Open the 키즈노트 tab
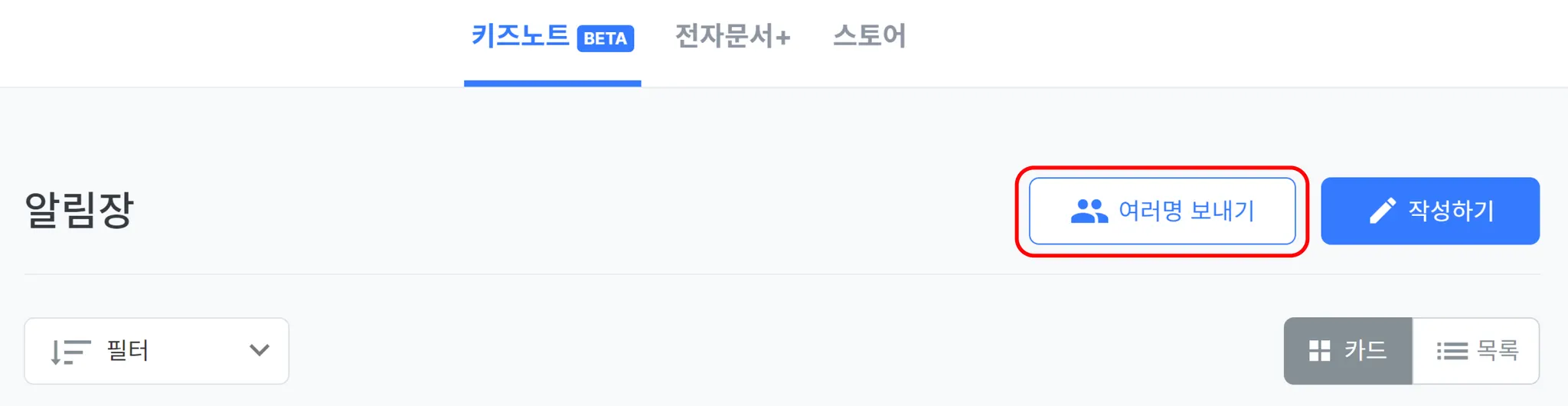The width and height of the screenshot is (1568, 406). [521, 36]
